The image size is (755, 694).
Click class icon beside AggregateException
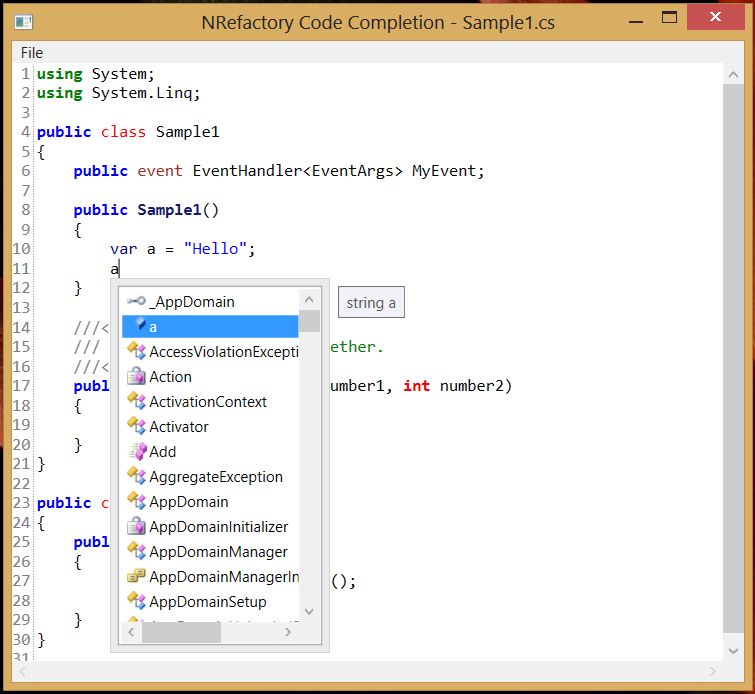pos(136,476)
